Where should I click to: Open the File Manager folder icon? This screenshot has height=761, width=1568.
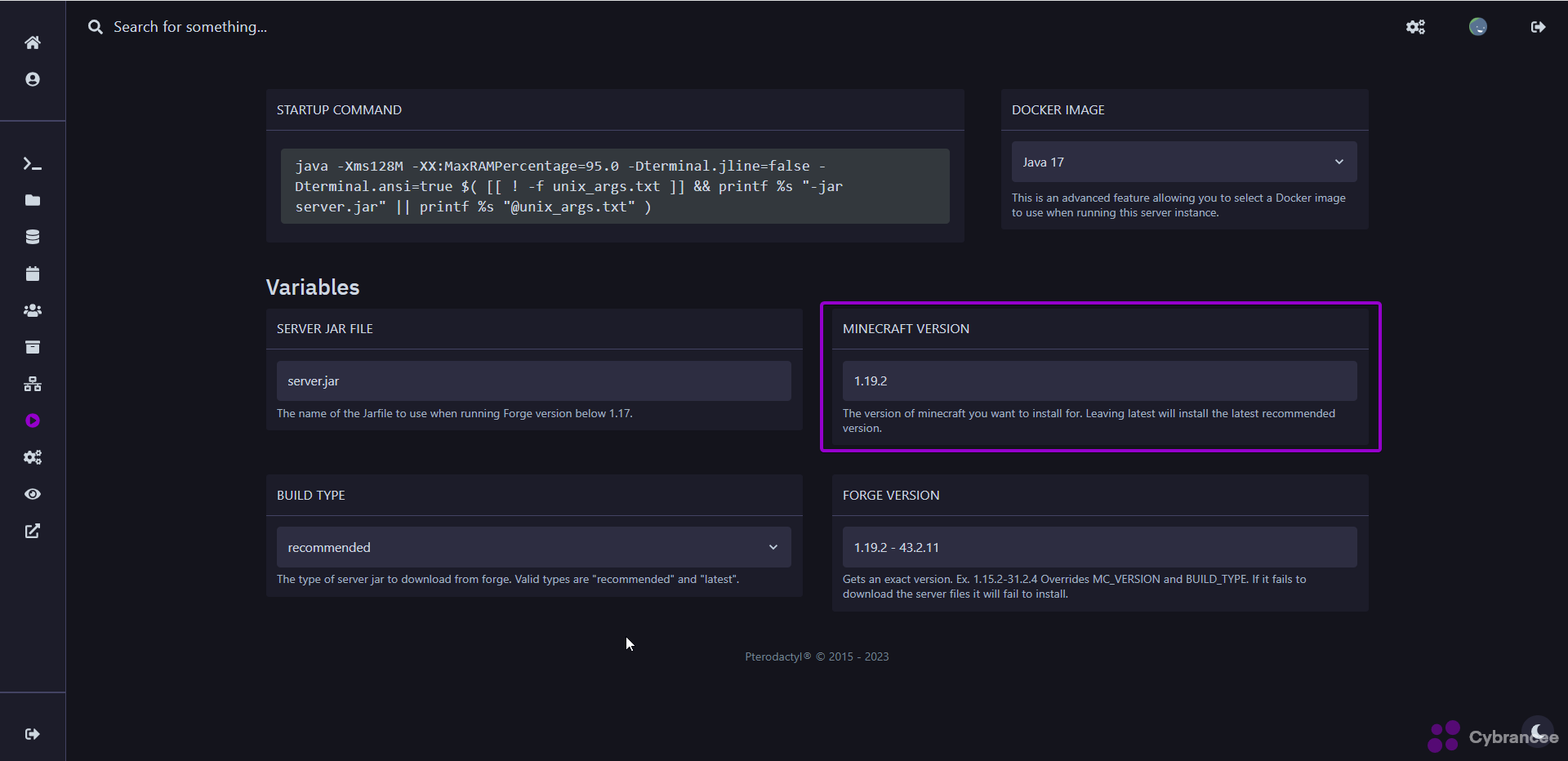pyautogui.click(x=32, y=201)
